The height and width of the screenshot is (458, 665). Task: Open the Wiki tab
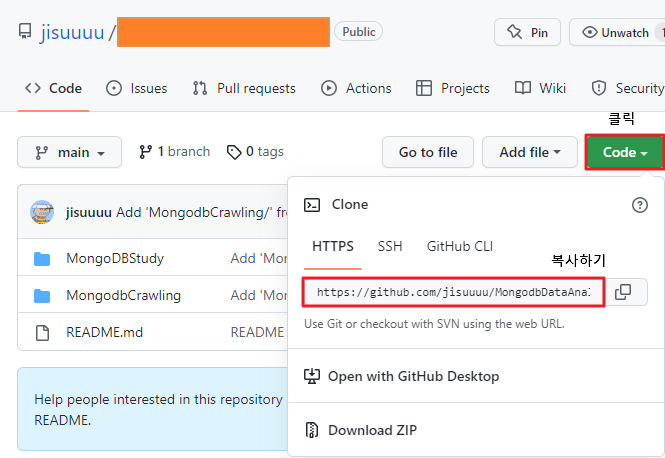coord(540,88)
